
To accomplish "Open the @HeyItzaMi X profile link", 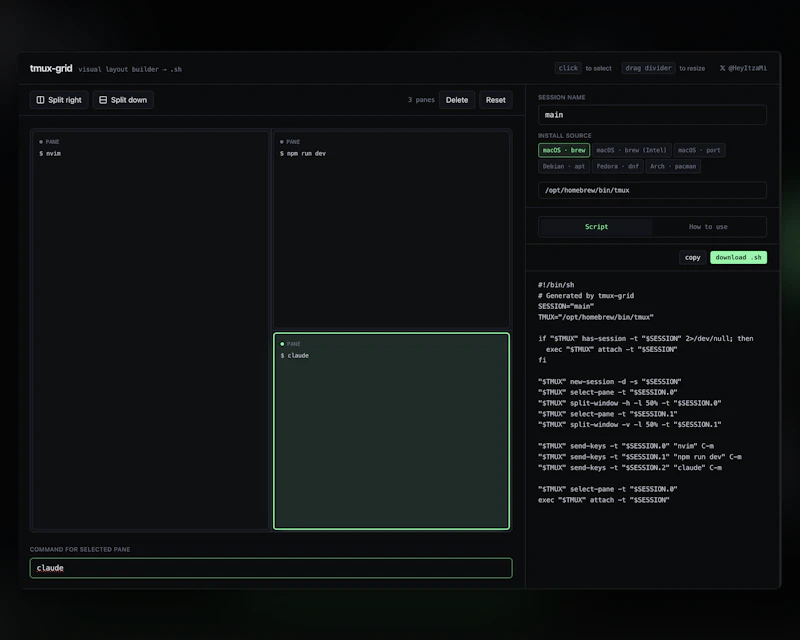I will (x=743, y=68).
